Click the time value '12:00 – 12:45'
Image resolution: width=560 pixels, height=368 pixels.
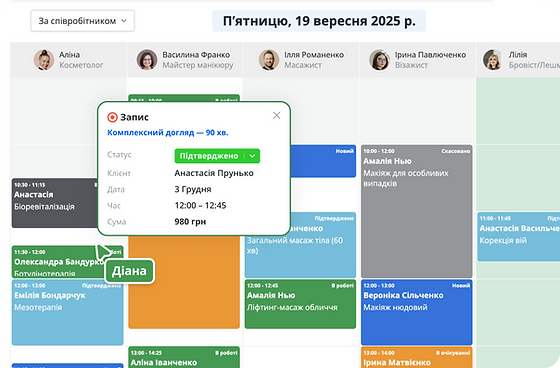pos(200,205)
